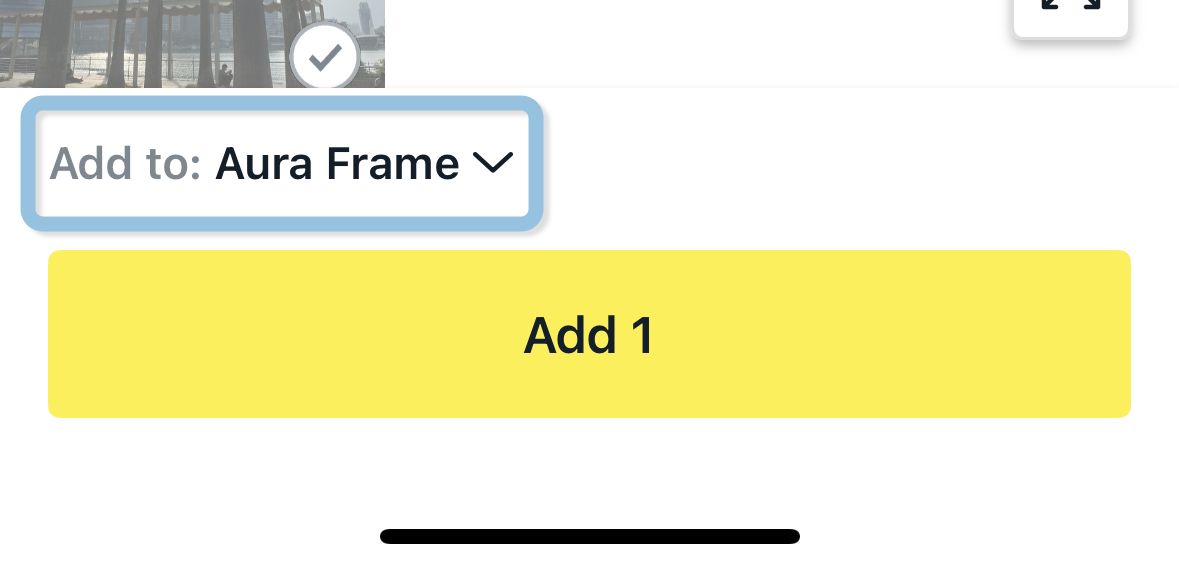Image resolution: width=1179 pixels, height=568 pixels.
Task: Uncheck the selected waterfront photo
Action: (x=324, y=58)
